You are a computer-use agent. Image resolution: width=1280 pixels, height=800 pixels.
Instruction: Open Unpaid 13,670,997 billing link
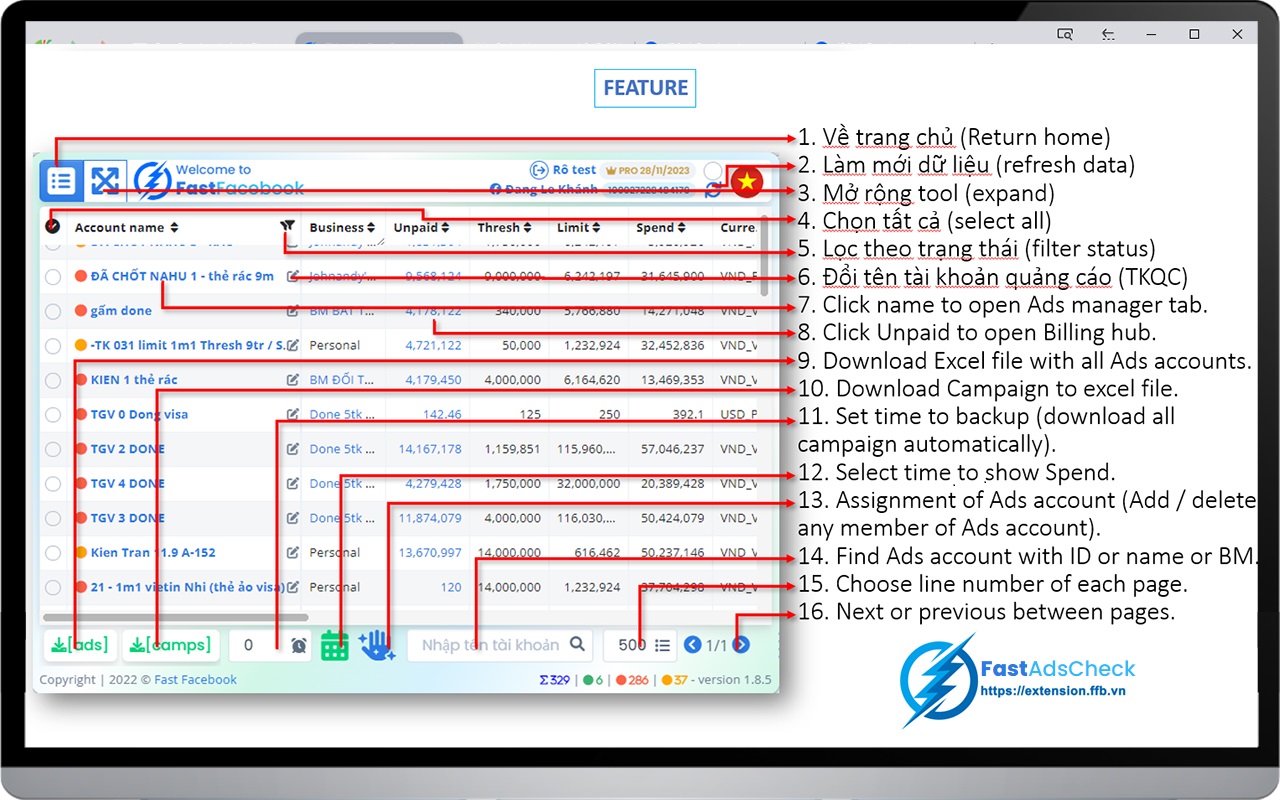[430, 552]
